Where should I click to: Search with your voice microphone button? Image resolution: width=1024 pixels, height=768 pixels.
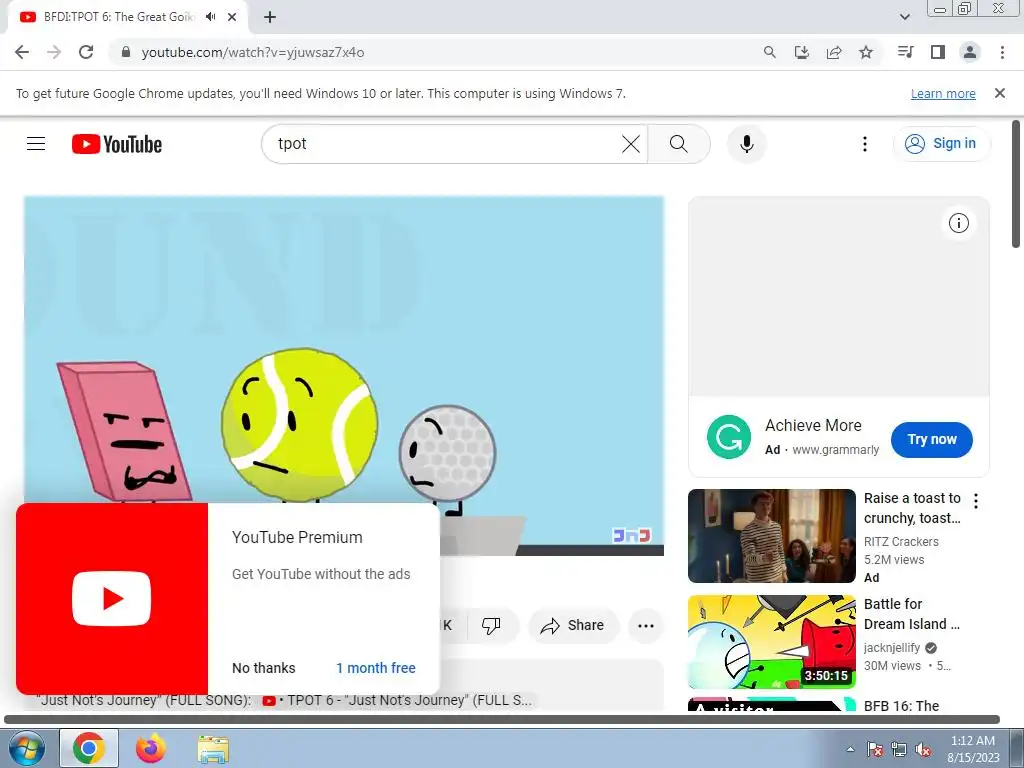pyautogui.click(x=746, y=144)
